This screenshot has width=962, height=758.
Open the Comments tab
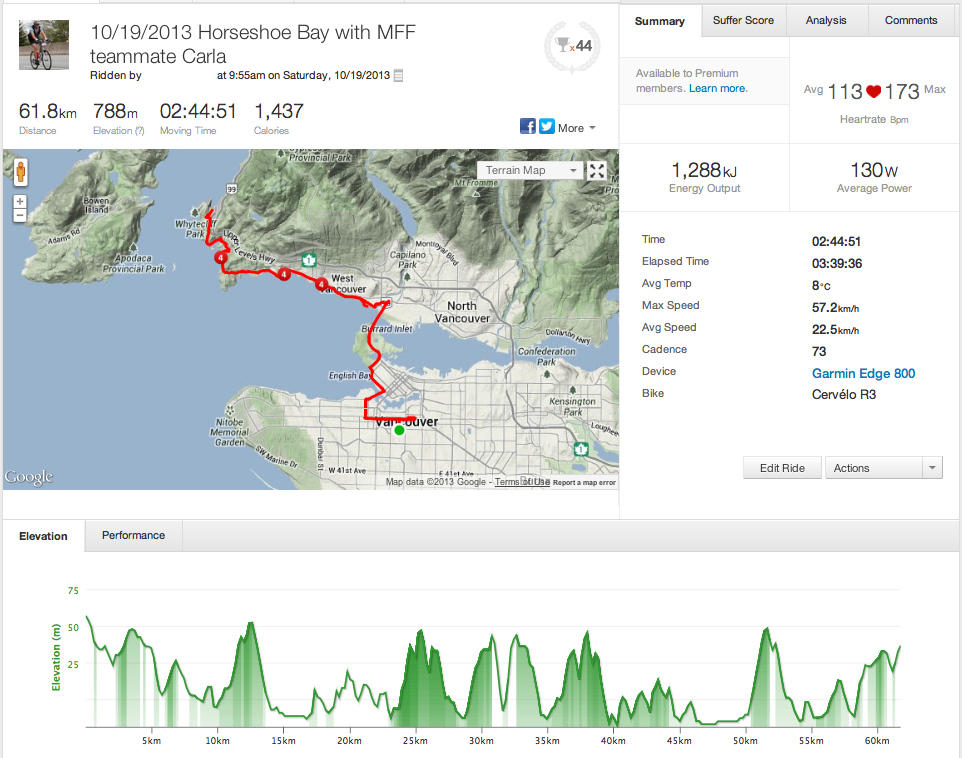tap(911, 20)
